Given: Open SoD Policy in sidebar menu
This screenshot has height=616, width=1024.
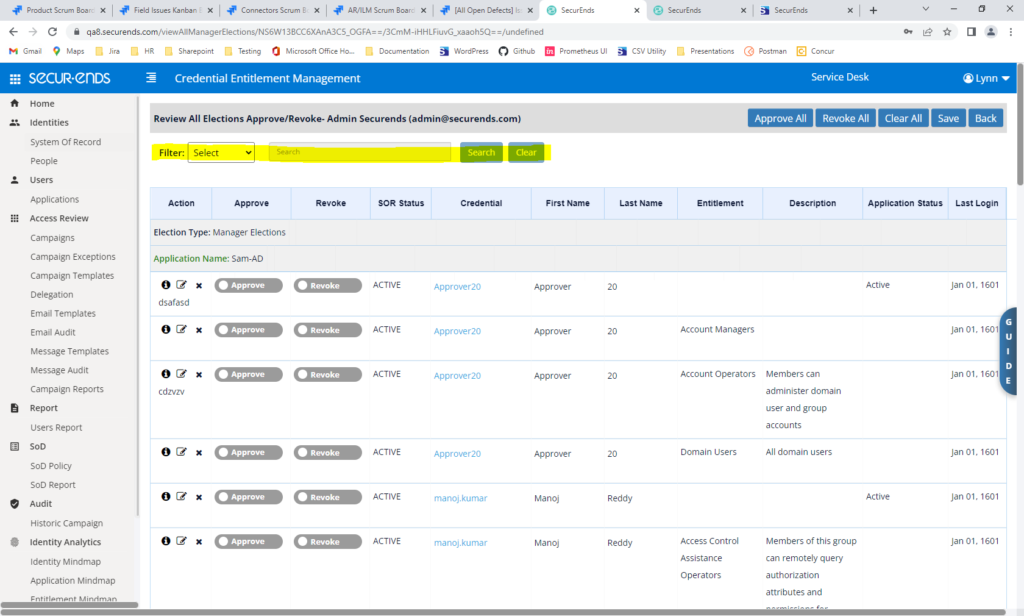Looking at the screenshot, I should click(51, 466).
